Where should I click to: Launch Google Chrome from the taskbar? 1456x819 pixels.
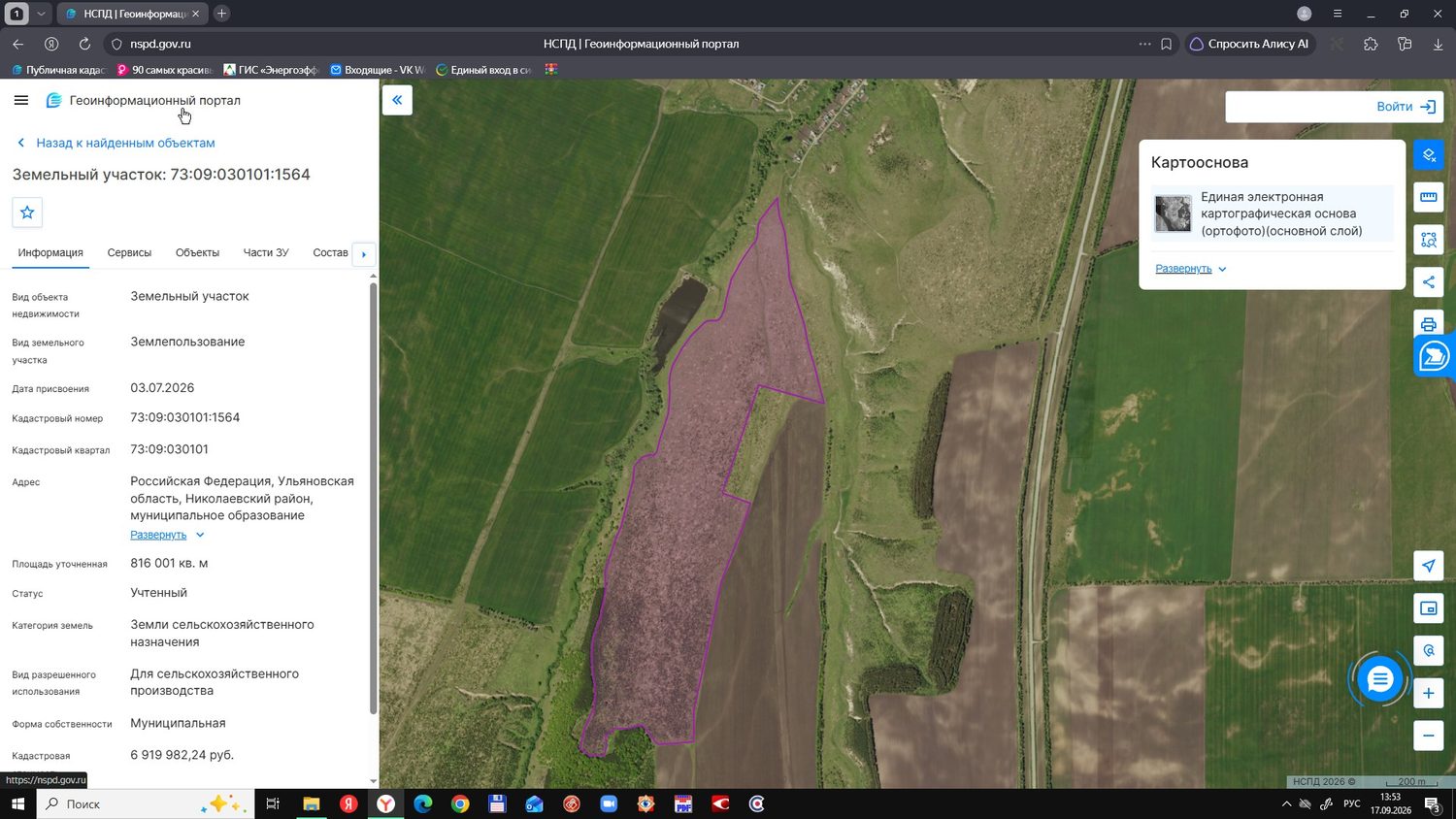point(460,804)
